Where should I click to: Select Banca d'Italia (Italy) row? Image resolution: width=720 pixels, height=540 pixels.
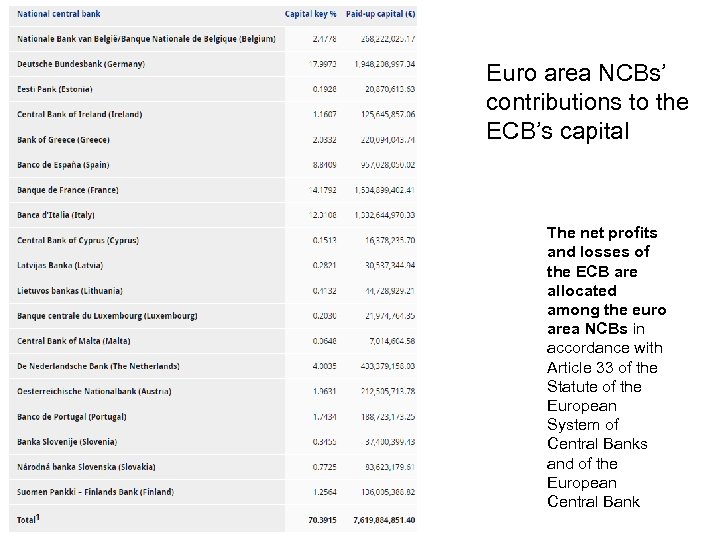(x=56, y=215)
